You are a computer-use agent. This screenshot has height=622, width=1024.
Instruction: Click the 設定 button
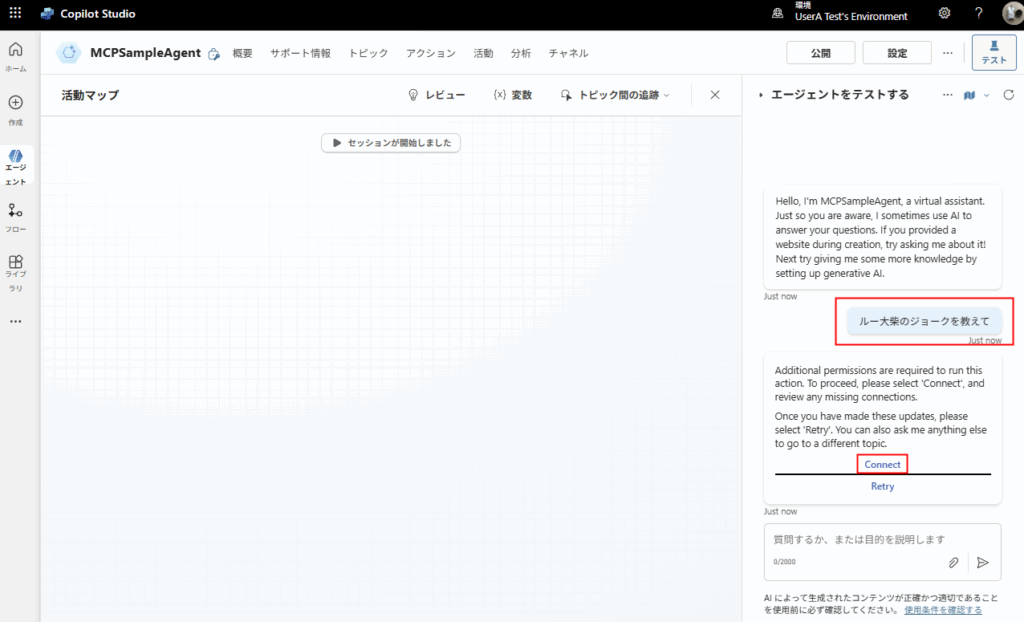[897, 53]
